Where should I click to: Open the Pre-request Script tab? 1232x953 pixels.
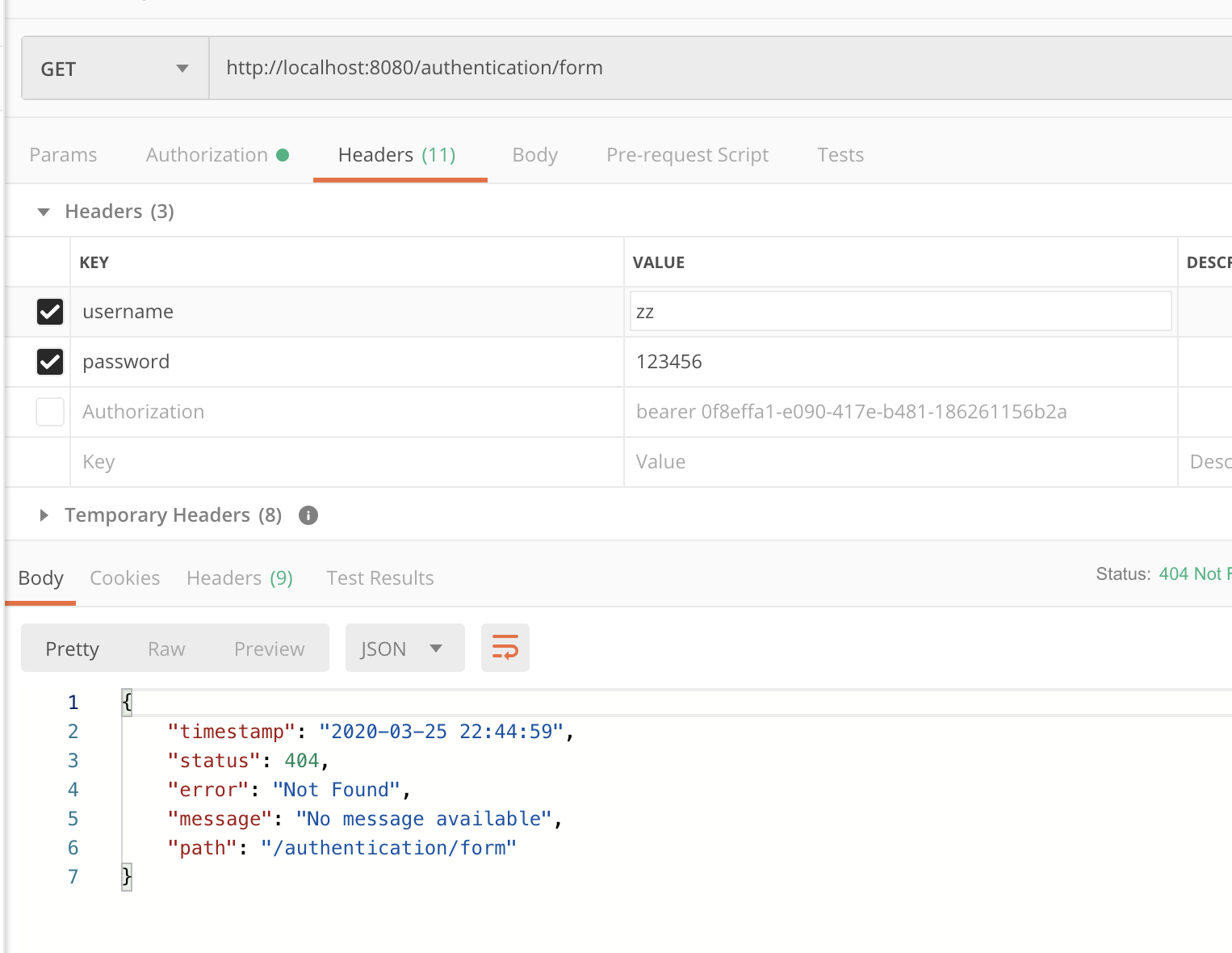point(687,155)
